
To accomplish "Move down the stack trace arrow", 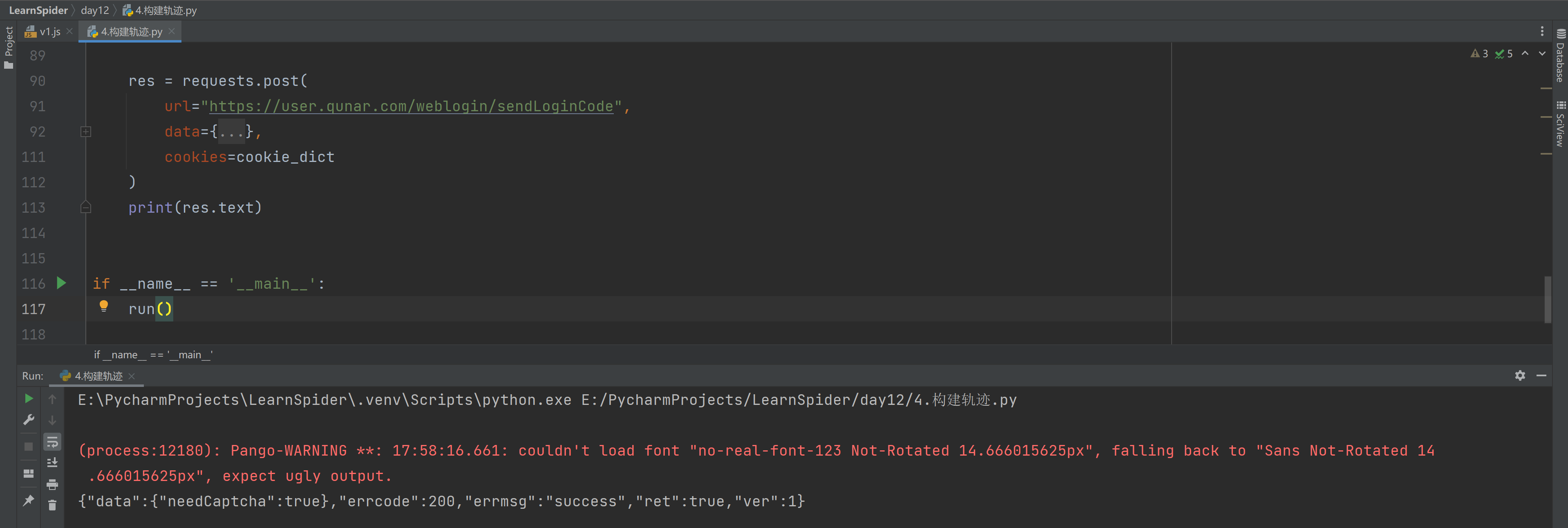I will pos(52,420).
